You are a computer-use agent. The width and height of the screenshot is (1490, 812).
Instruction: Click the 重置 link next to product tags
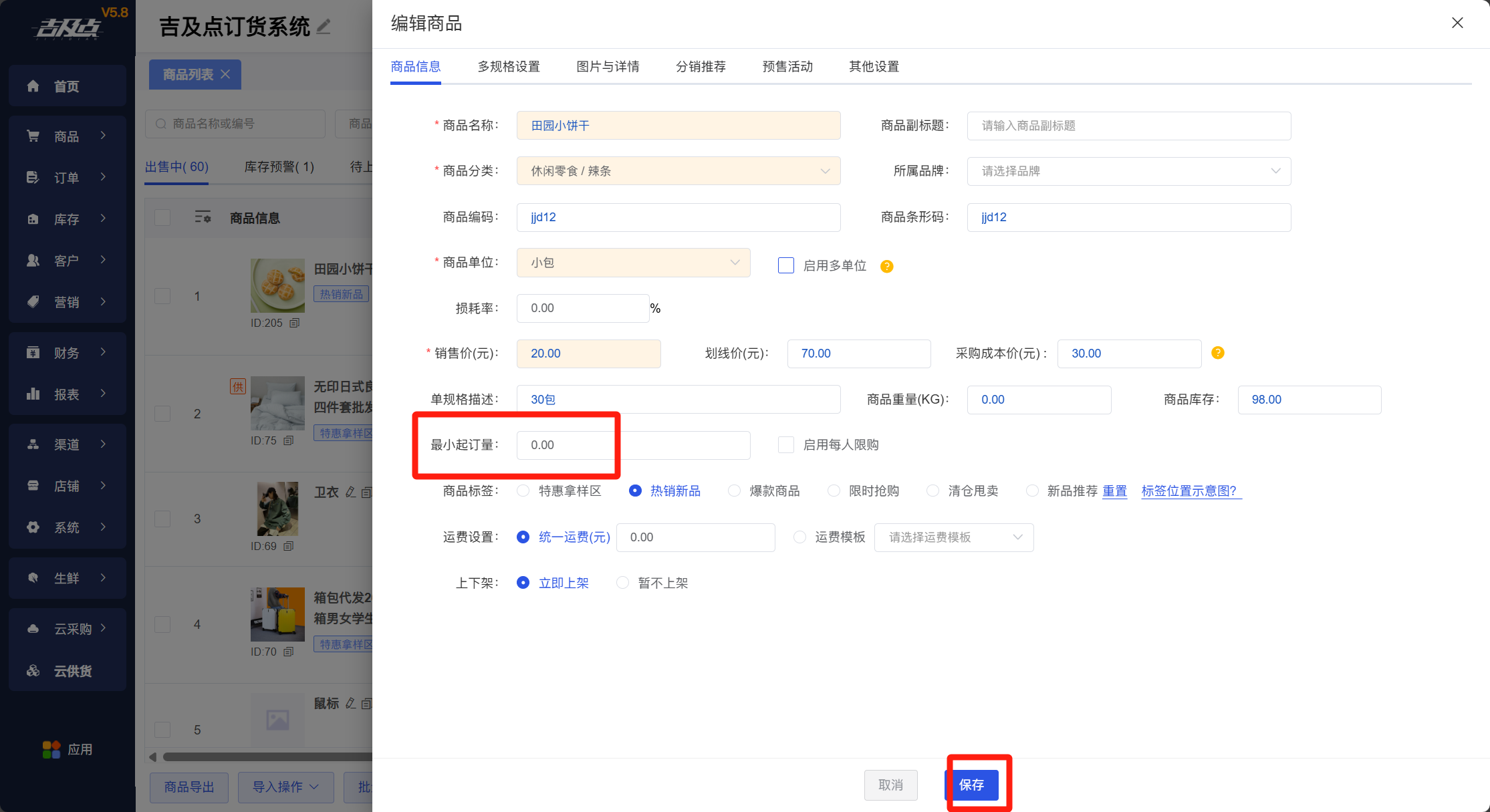click(x=1114, y=491)
